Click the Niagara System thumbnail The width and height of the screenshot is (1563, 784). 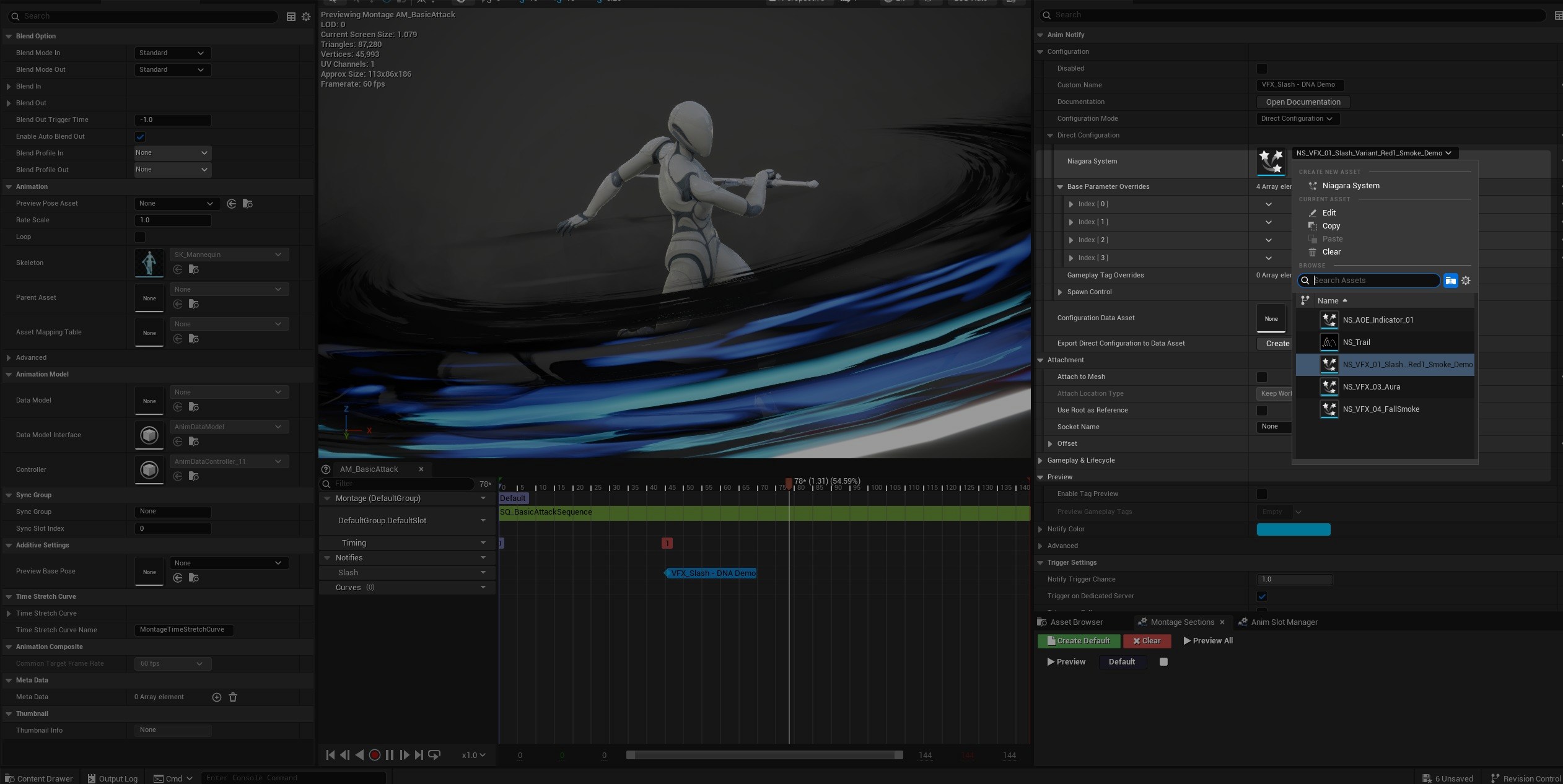[1271, 161]
